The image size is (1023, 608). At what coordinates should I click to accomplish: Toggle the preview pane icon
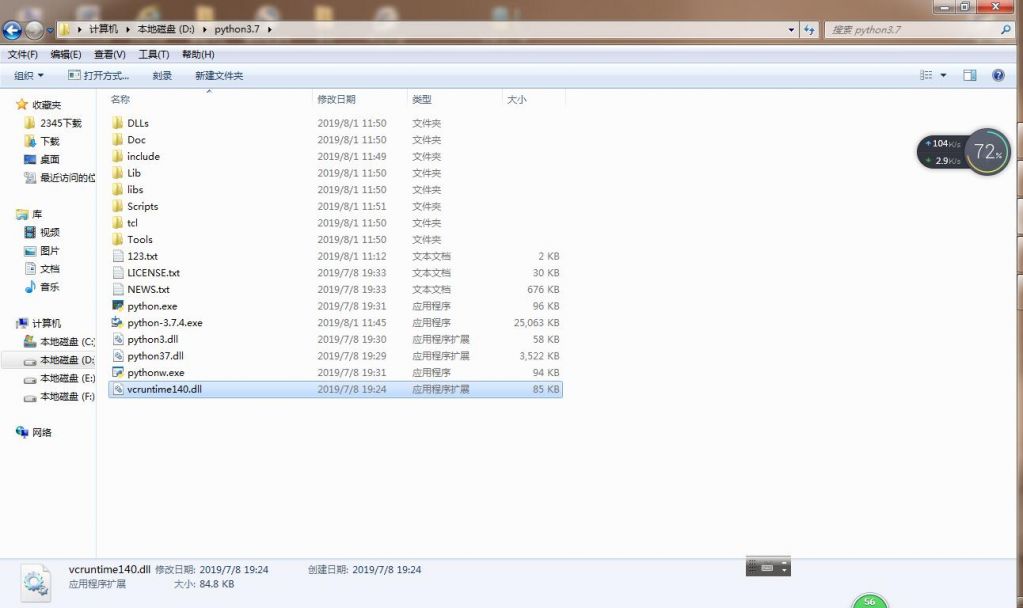[969, 75]
